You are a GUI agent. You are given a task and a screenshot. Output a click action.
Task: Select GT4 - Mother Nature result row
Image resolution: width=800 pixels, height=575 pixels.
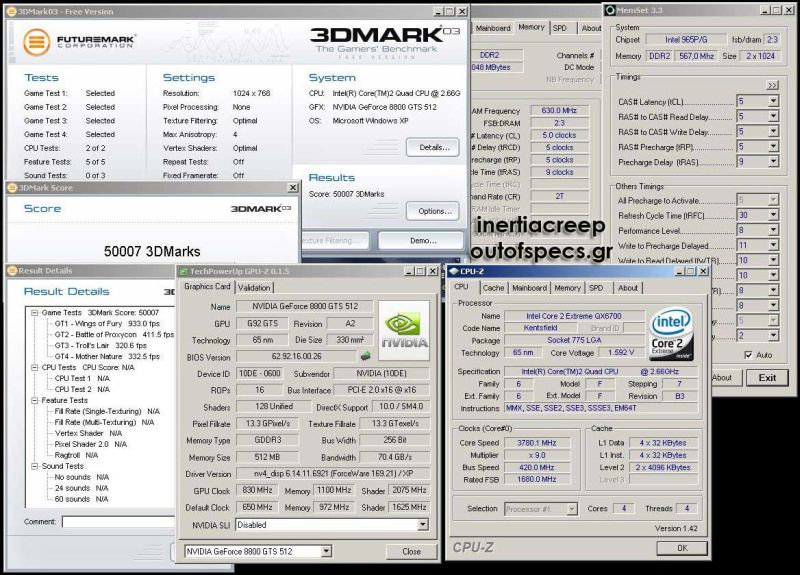coord(107,357)
